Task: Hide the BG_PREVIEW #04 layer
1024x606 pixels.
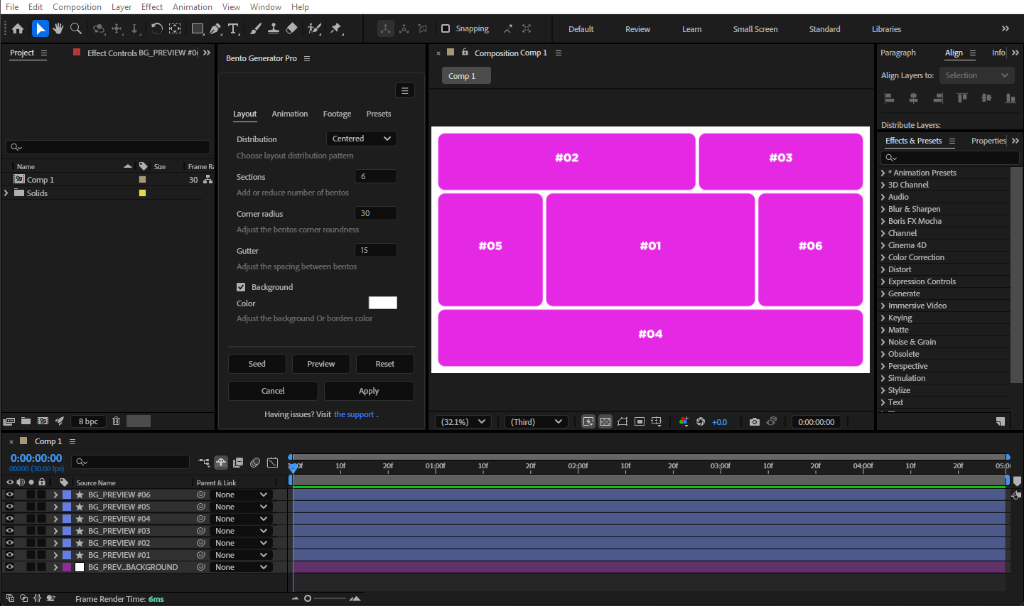Action: 10,519
